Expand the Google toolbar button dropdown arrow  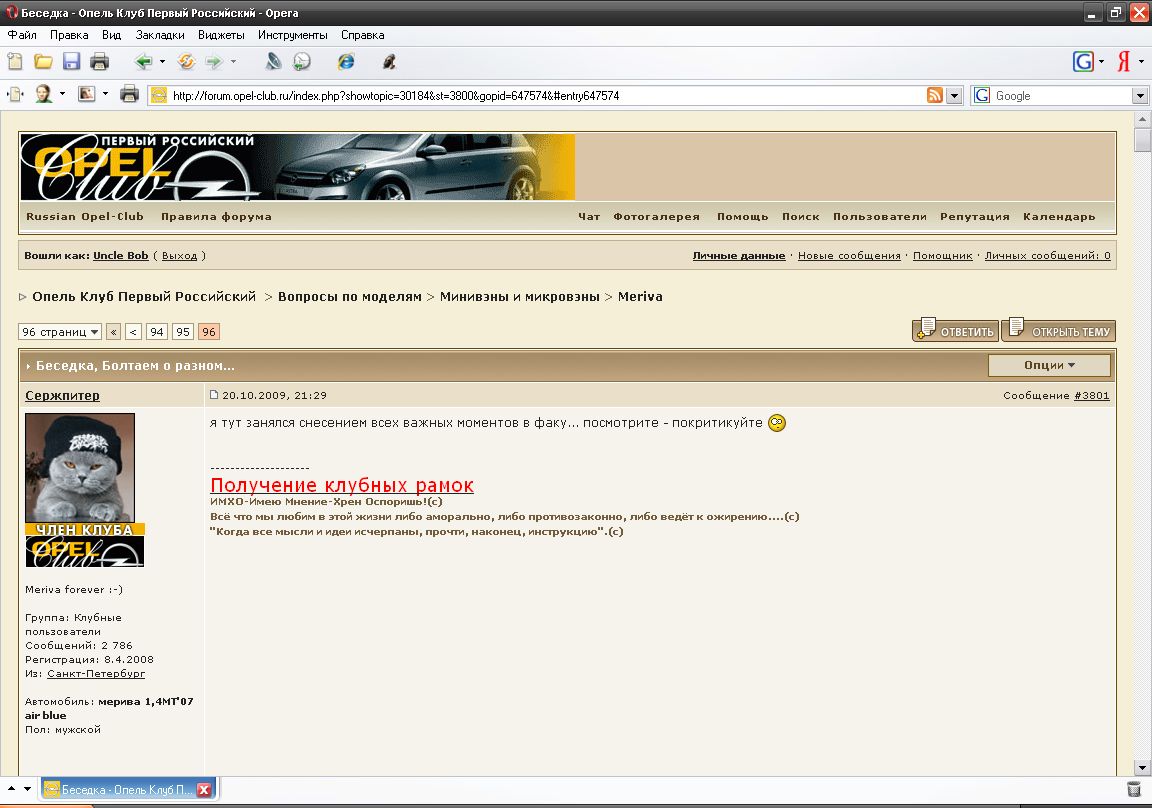[1101, 62]
